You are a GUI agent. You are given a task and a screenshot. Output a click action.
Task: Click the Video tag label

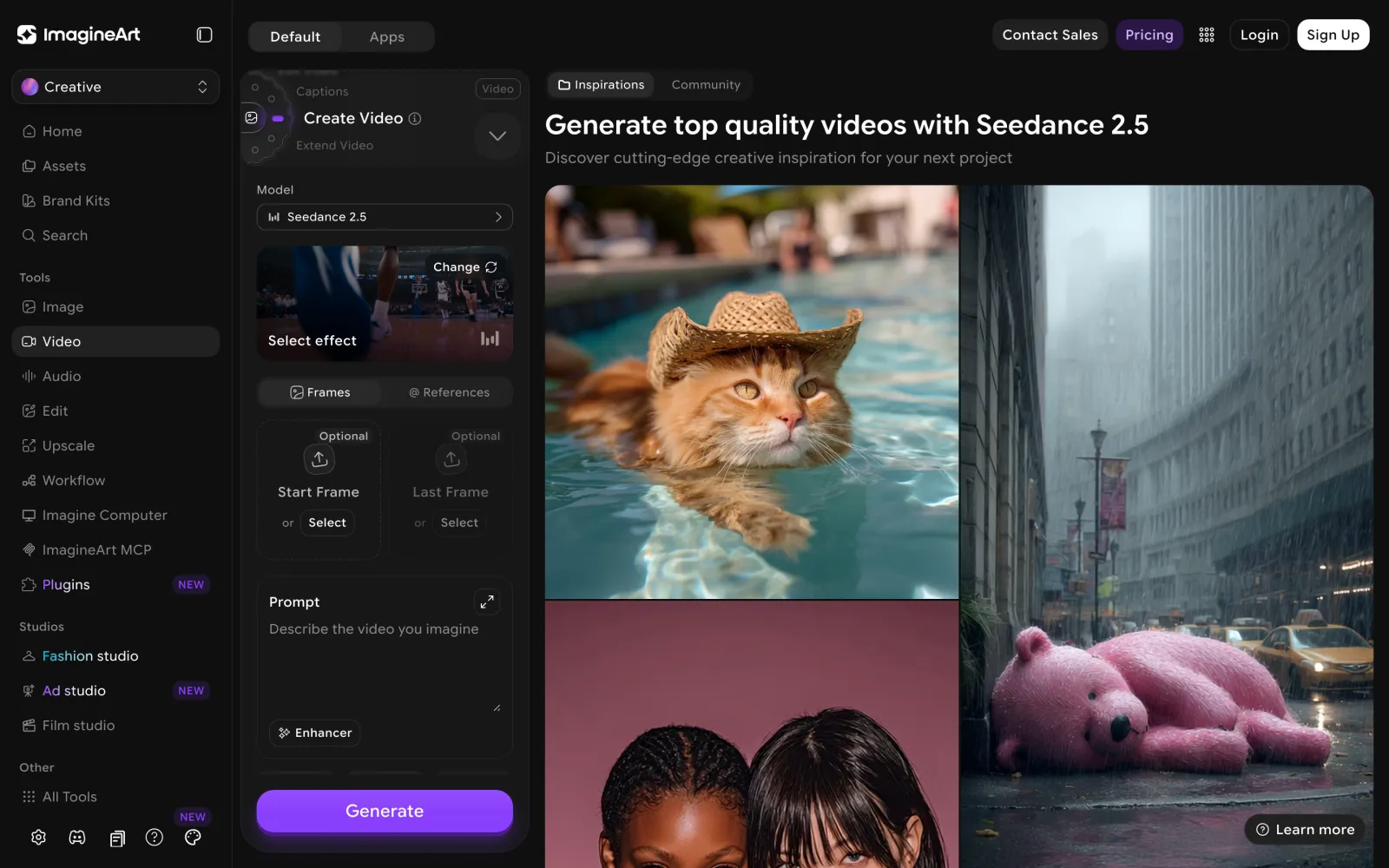pos(497,89)
